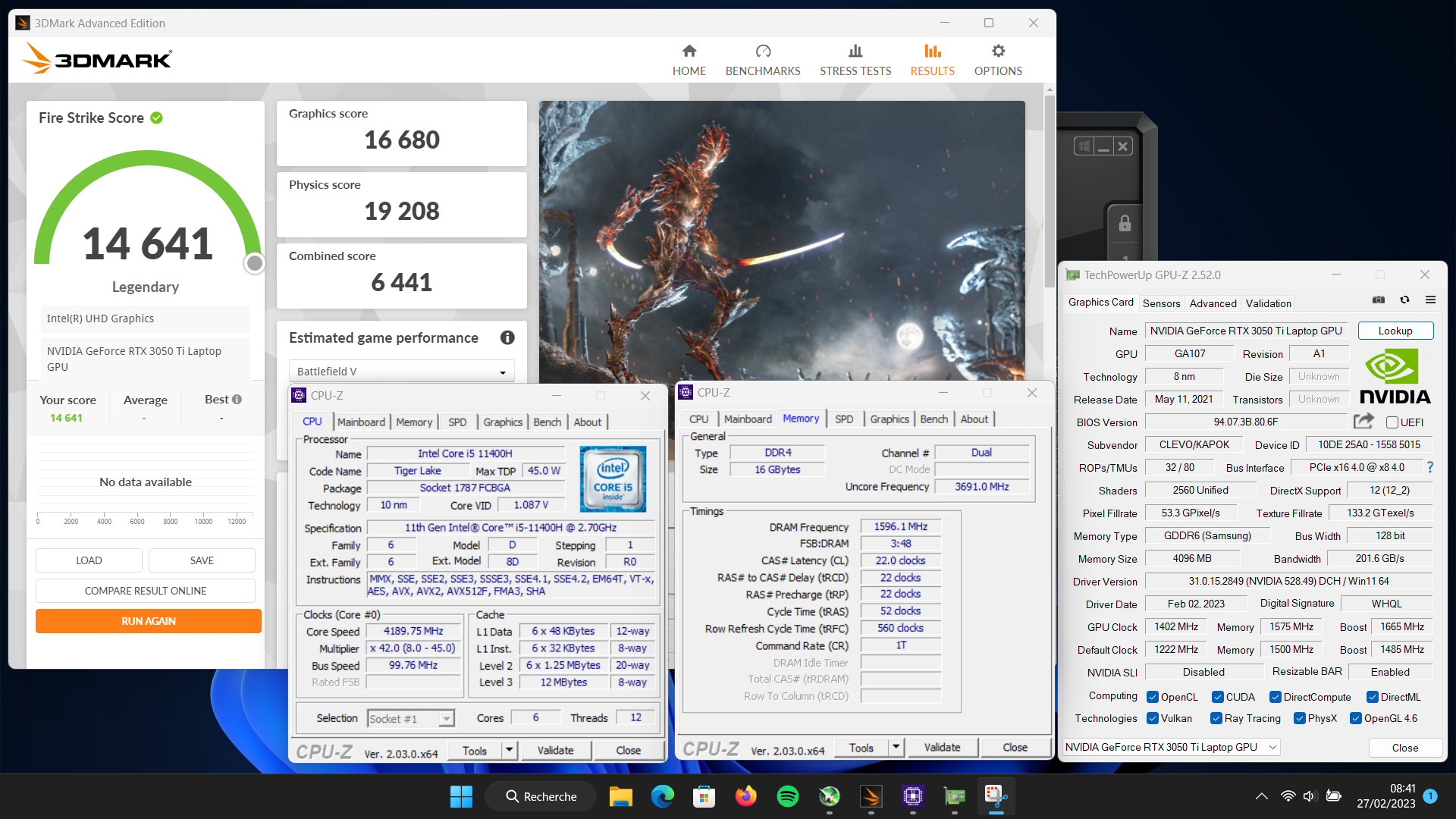Click the Recherche taskbar search box
Screen dimensions: 1456x819
(541, 796)
